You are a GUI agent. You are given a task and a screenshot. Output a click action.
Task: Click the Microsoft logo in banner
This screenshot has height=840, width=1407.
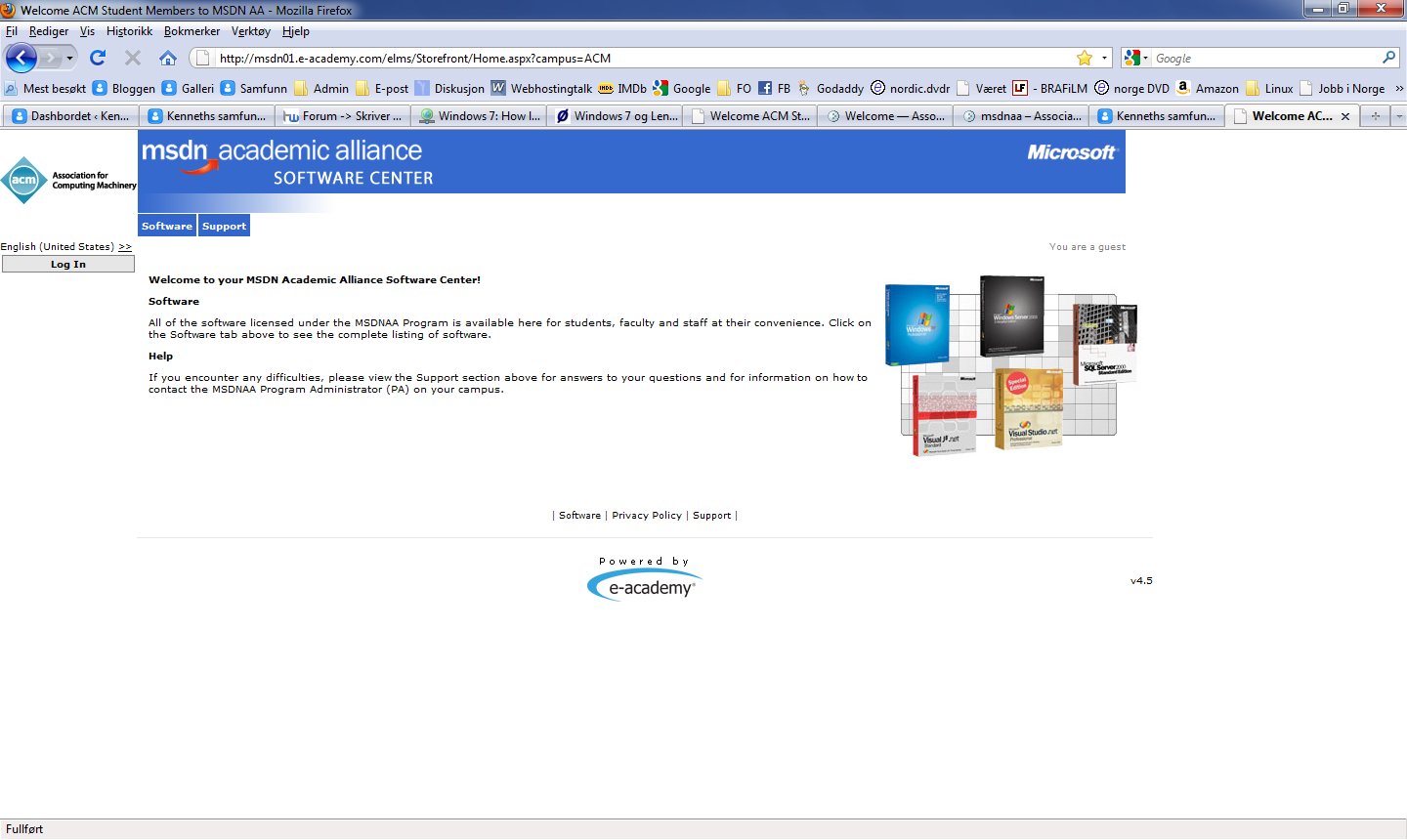pos(1071,152)
